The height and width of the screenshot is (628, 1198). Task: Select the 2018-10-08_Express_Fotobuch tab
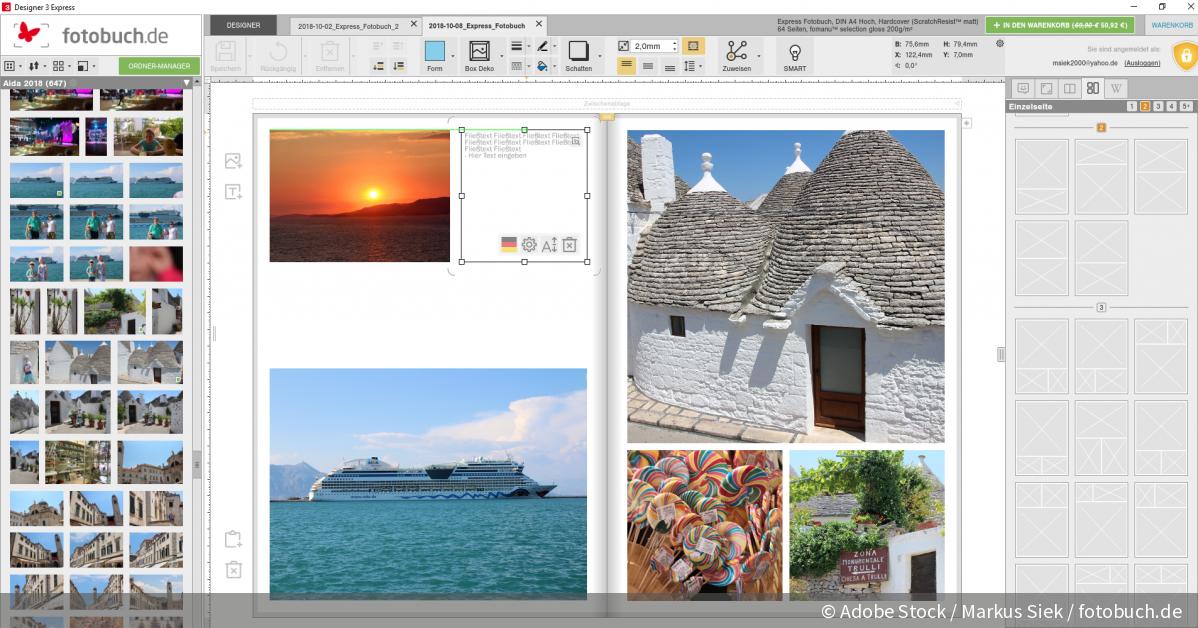[477, 26]
